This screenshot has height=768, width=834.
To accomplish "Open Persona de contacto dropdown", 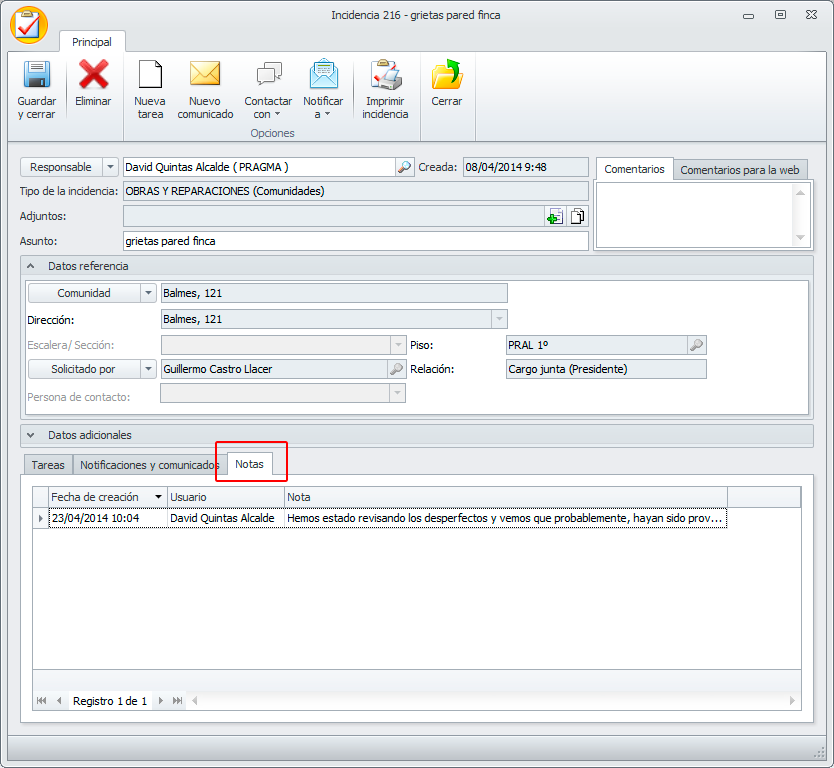I will pyautogui.click(x=397, y=394).
